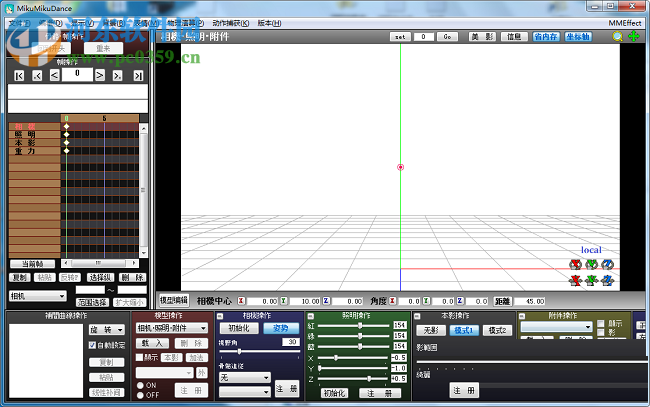
Task: Open the bone follow 无 dropdown
Action: pos(245,378)
